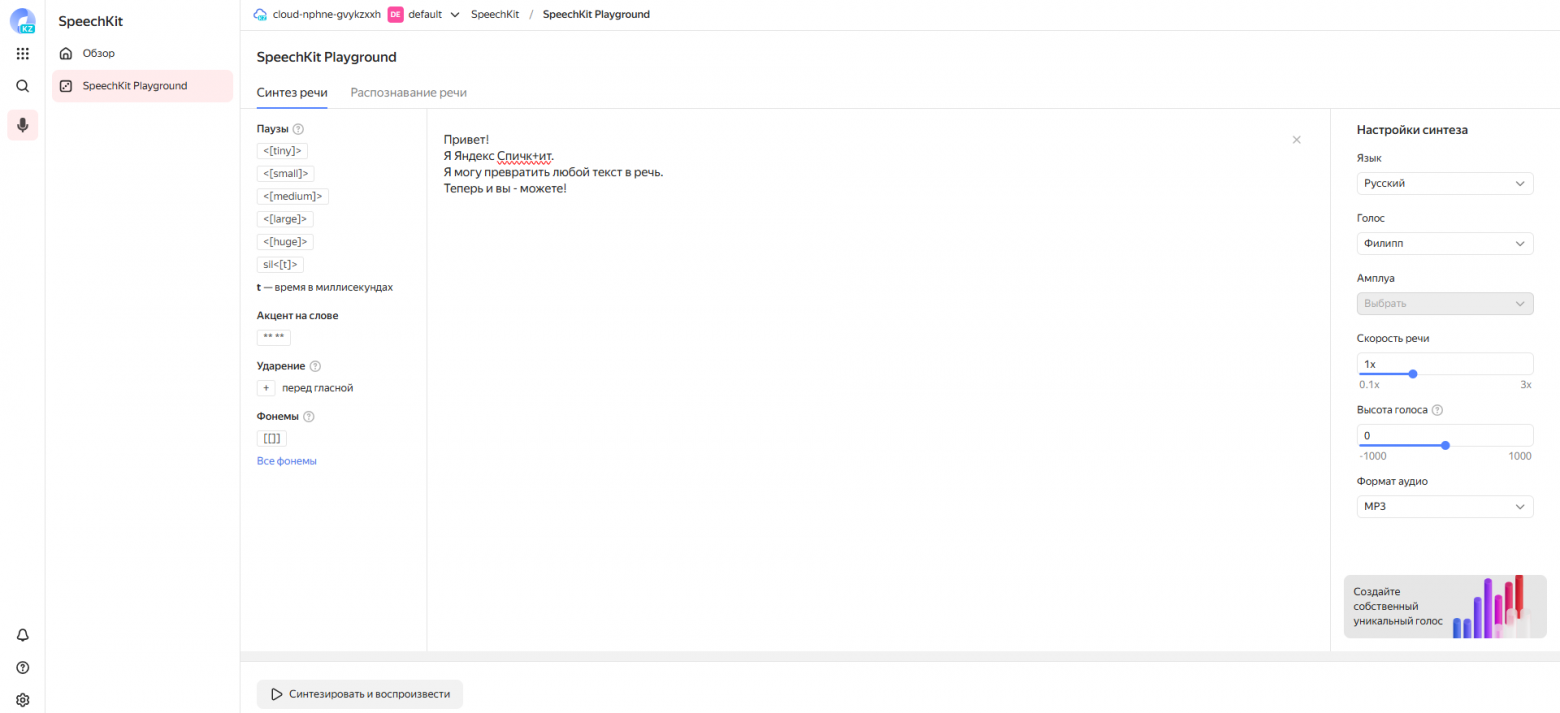Open the help question mark icon
This screenshot has width=1560, height=713.
coord(22,667)
